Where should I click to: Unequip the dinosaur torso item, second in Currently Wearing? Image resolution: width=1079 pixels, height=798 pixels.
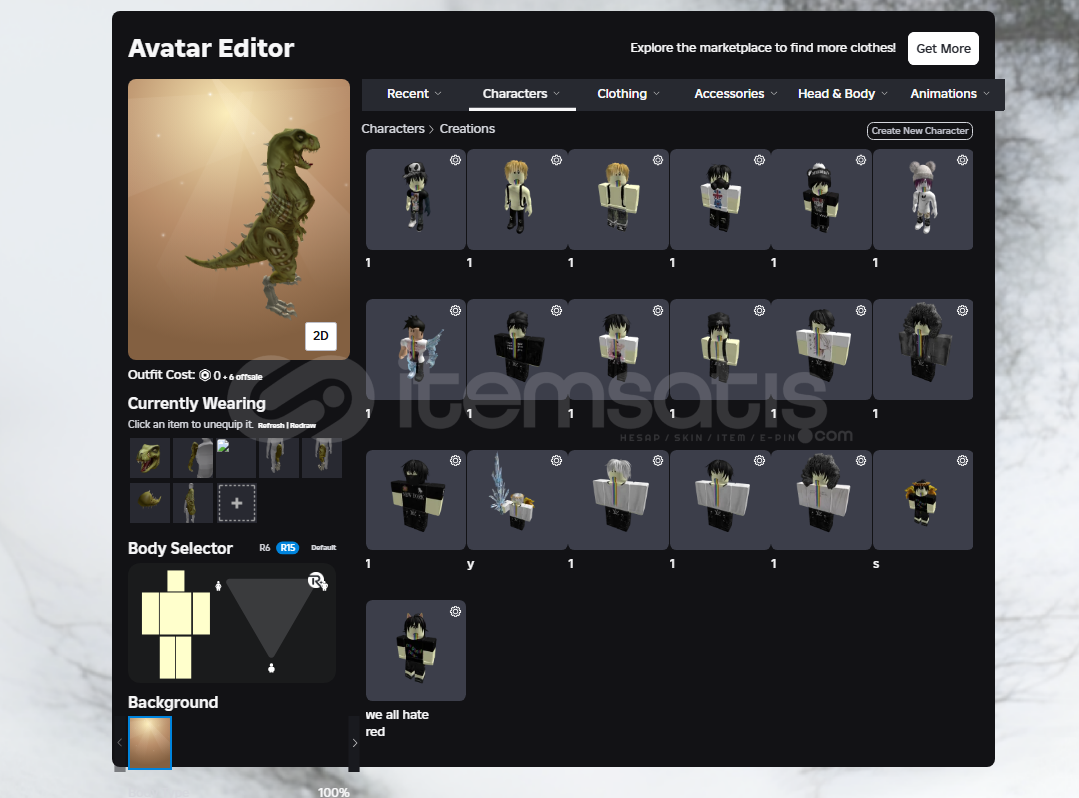point(193,457)
